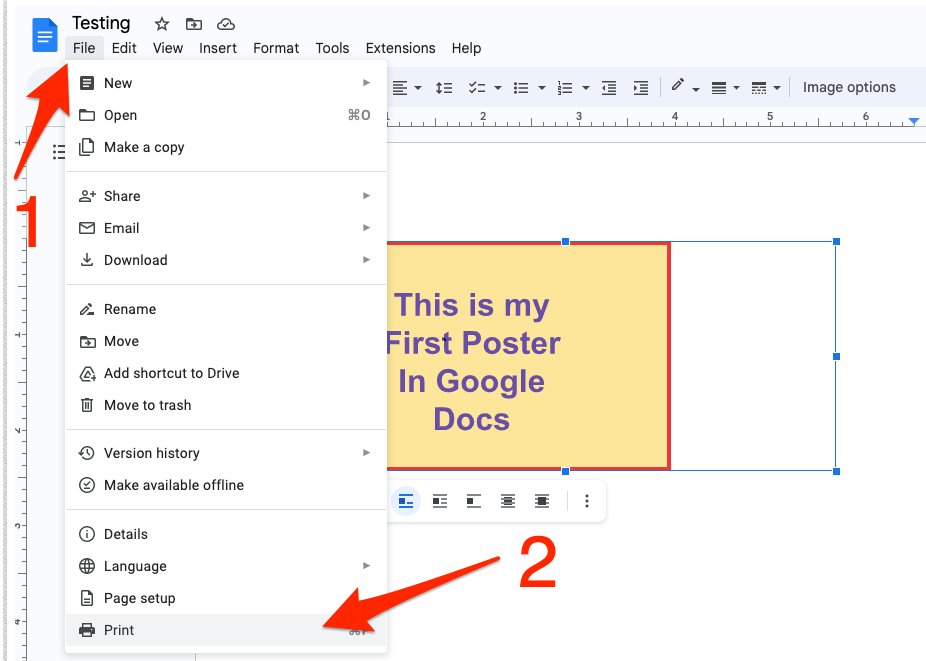Click the checklist toolbar icon
This screenshot has height=661, width=926.
pyautogui.click(x=477, y=88)
